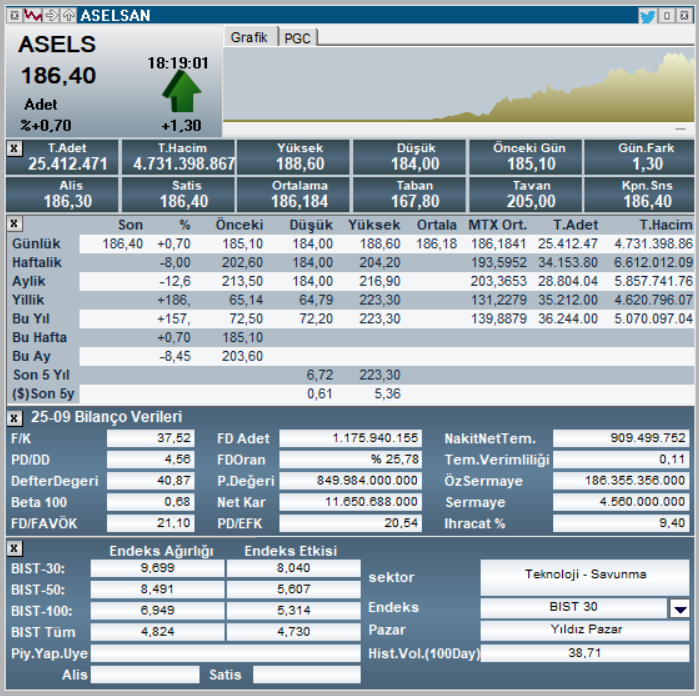Collapse chart using the minus mark below it
This screenshot has width=699, height=696.
pyautogui.click(x=680, y=129)
